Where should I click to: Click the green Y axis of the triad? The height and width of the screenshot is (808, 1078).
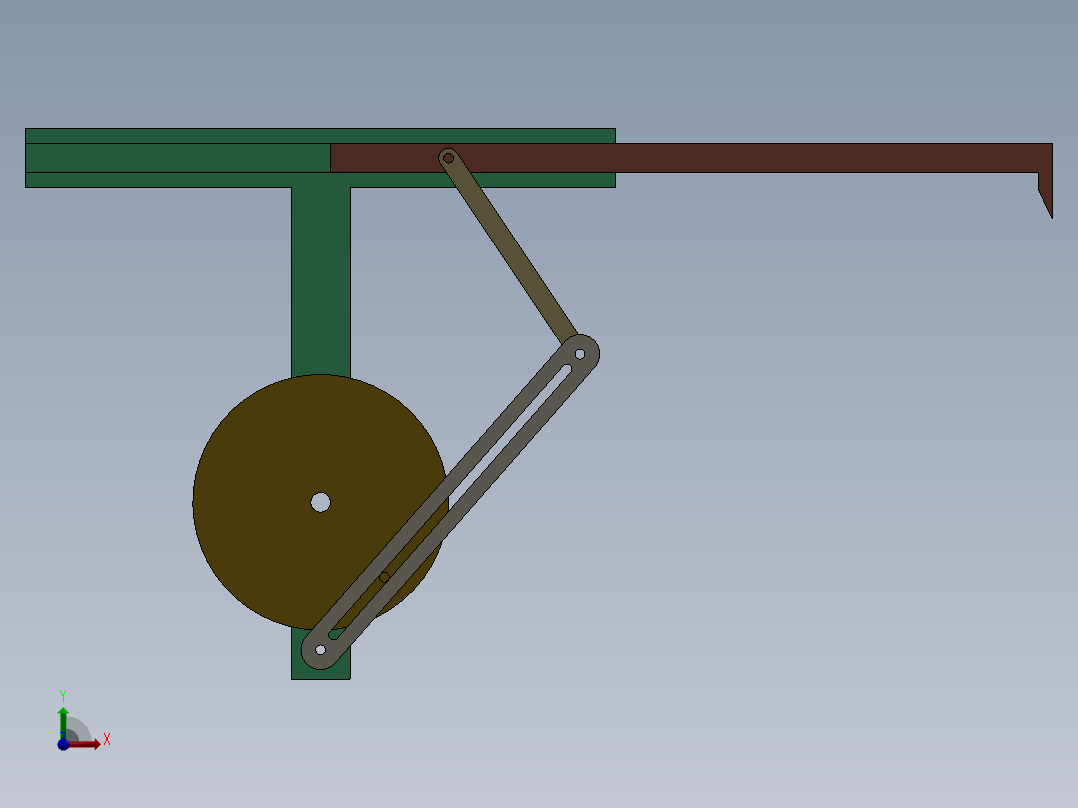63,722
